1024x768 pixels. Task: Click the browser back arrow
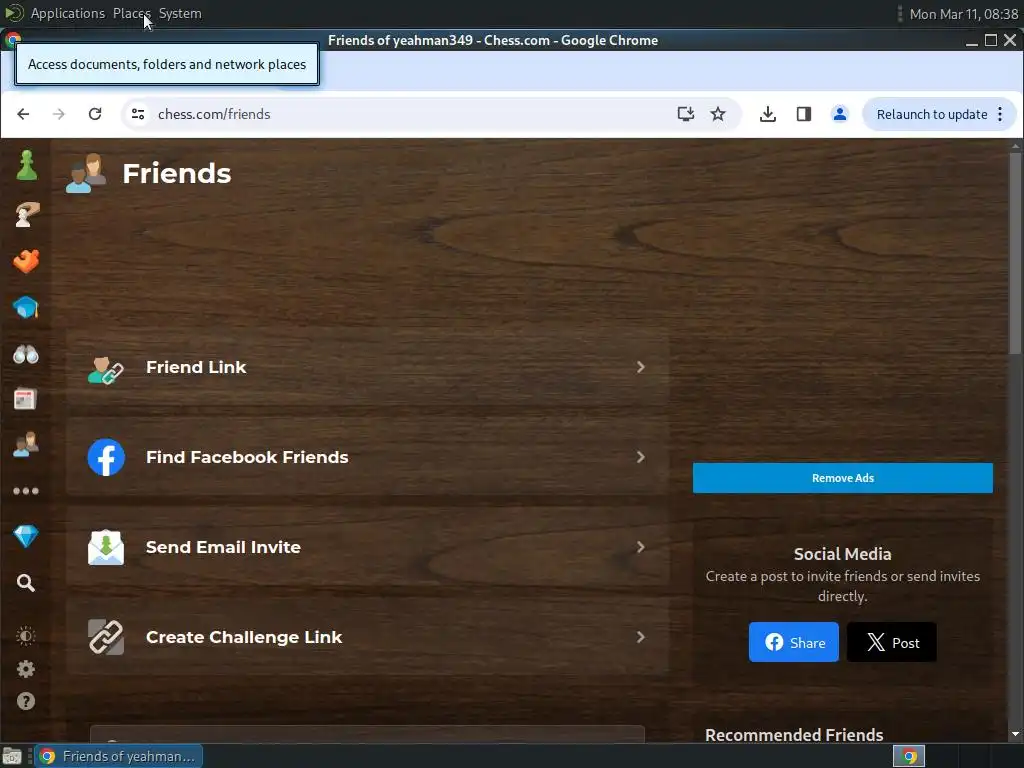tap(24, 114)
